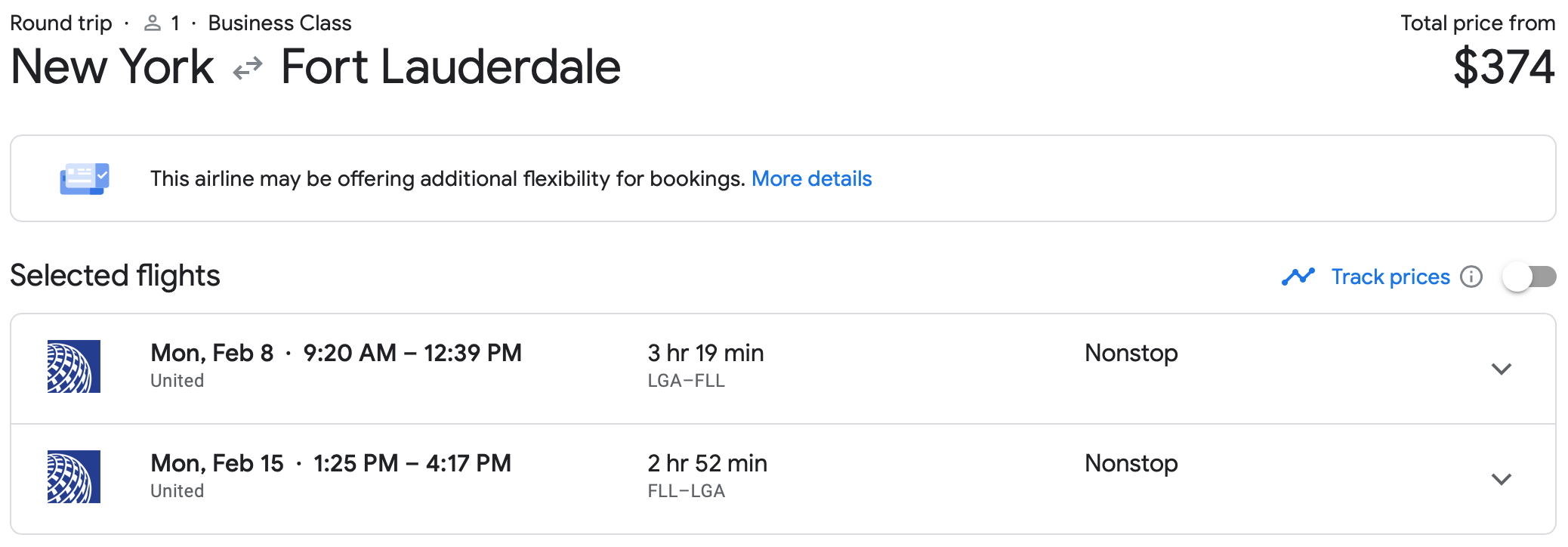
Task: Open the More details link
Action: point(811,178)
